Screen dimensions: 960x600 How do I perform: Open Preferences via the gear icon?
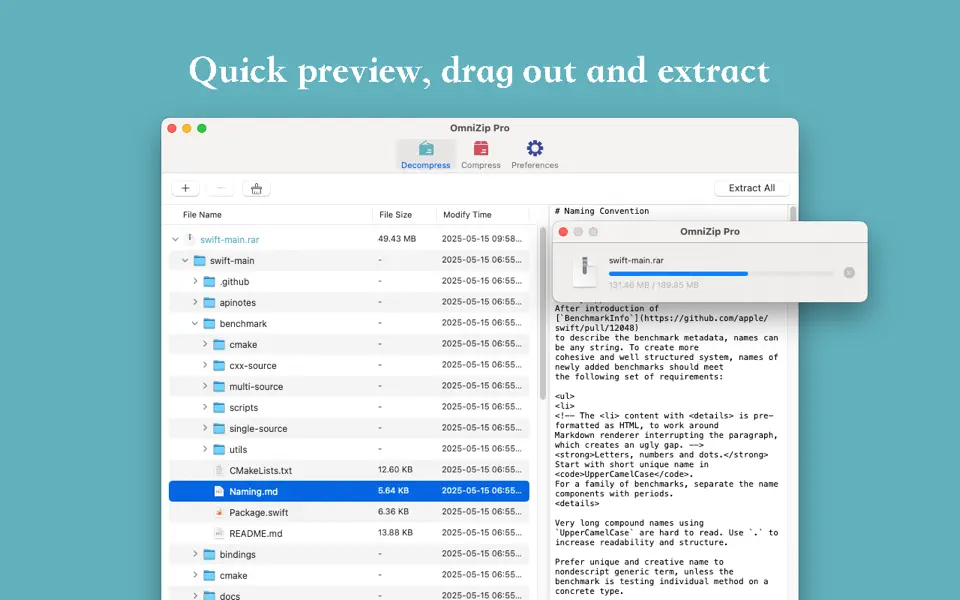(x=535, y=150)
